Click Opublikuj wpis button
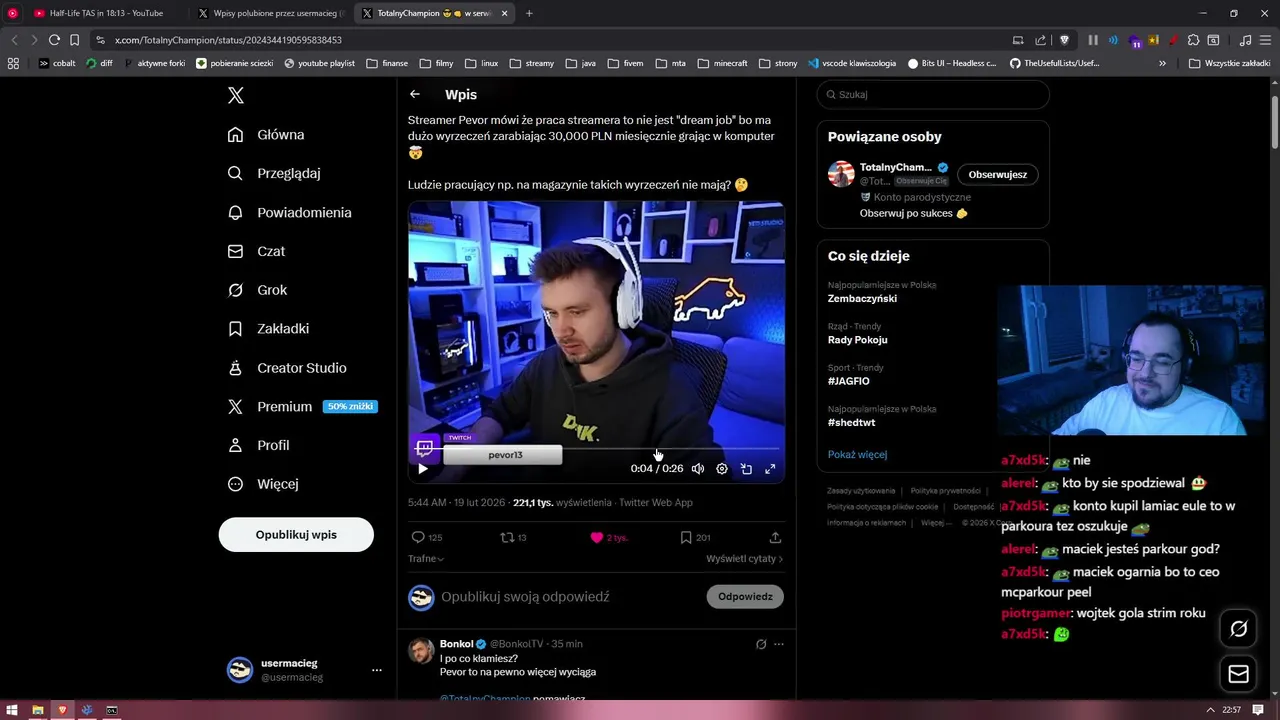The width and height of the screenshot is (1280, 720). [296, 534]
